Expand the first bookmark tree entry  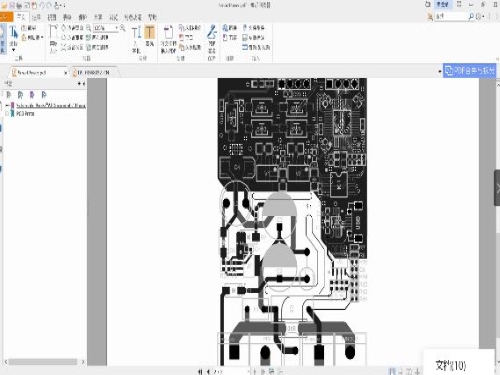click(7, 105)
